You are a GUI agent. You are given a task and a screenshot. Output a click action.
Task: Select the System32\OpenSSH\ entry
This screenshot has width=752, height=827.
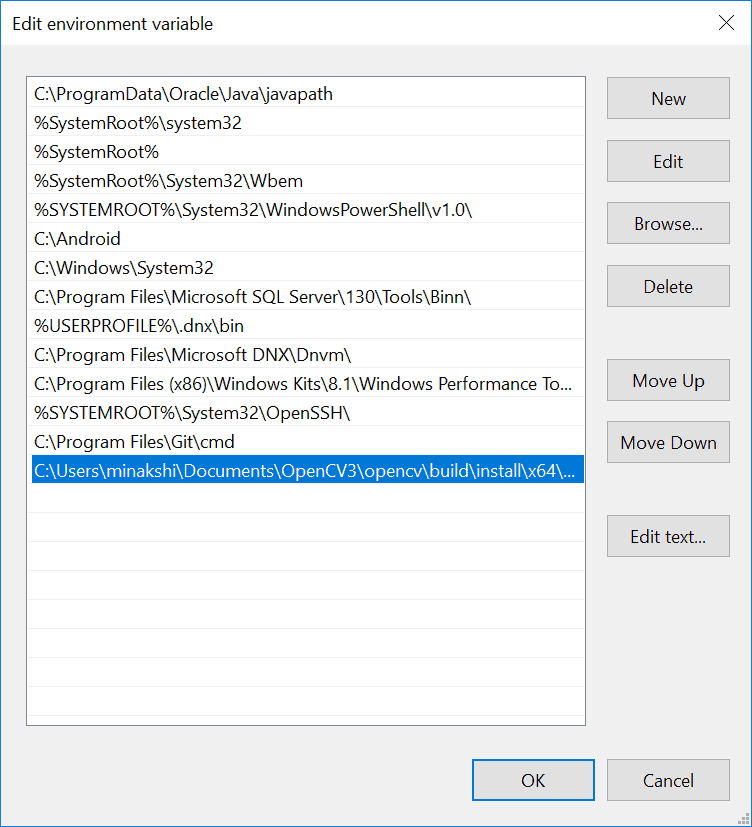click(x=307, y=413)
